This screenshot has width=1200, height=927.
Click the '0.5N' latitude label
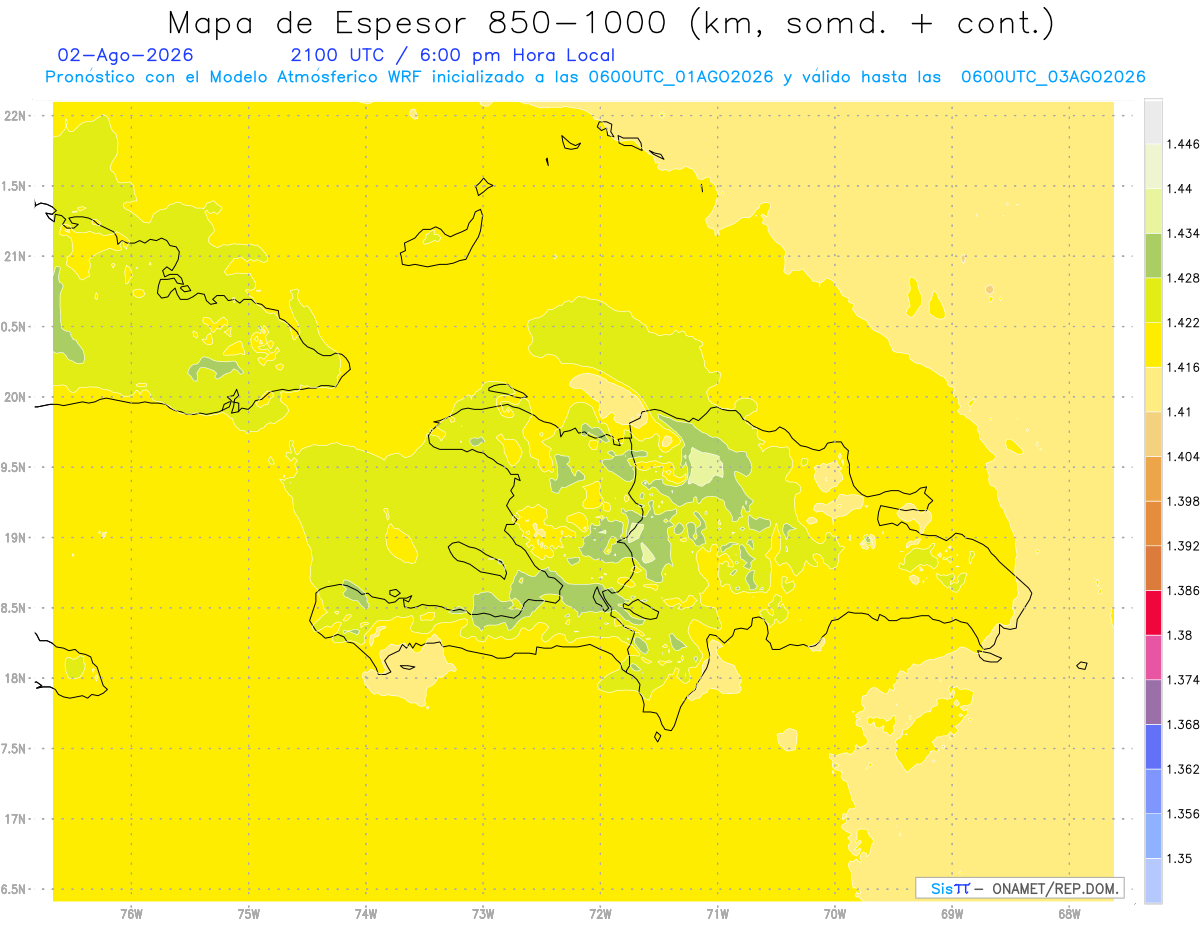pyautogui.click(x=15, y=327)
